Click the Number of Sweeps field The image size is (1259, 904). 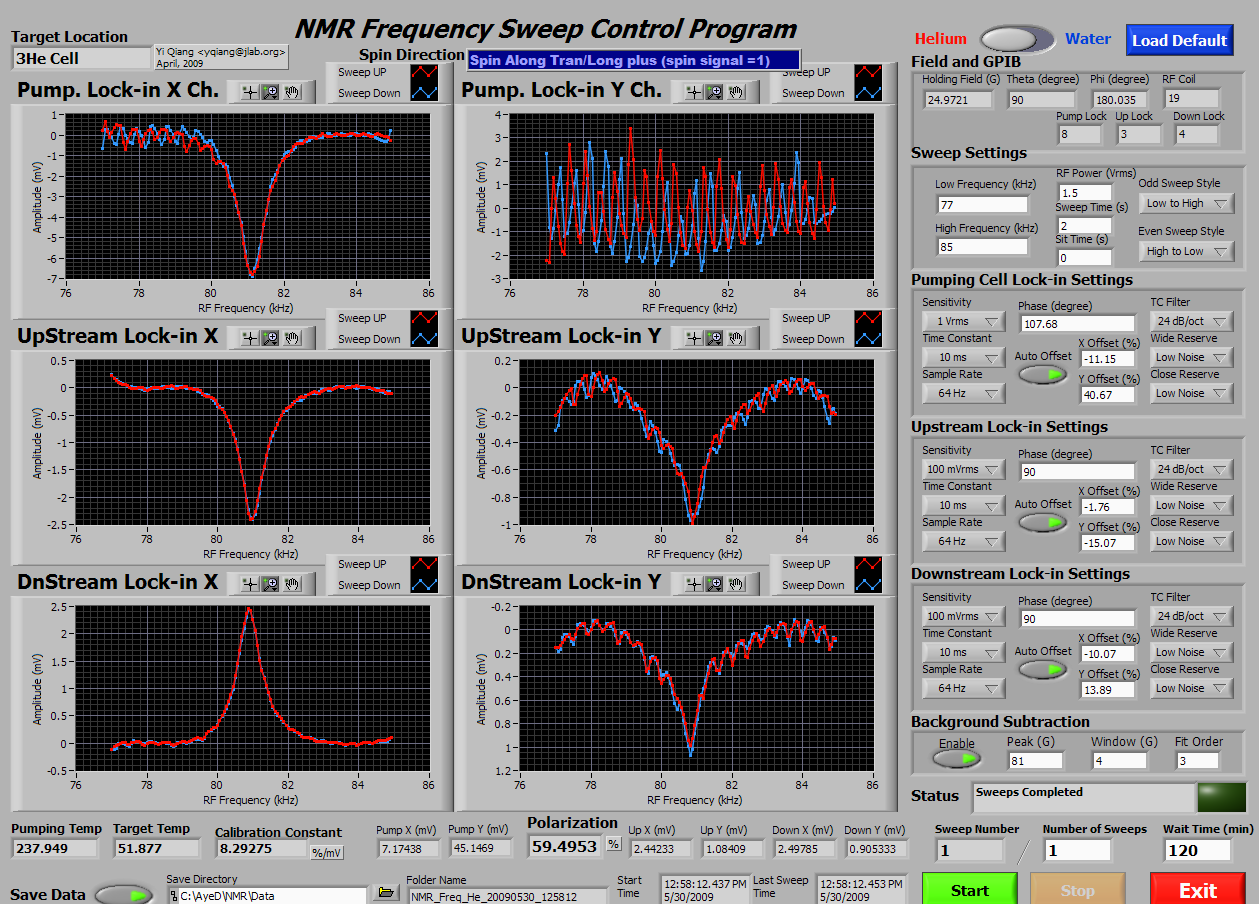[x=1077, y=850]
